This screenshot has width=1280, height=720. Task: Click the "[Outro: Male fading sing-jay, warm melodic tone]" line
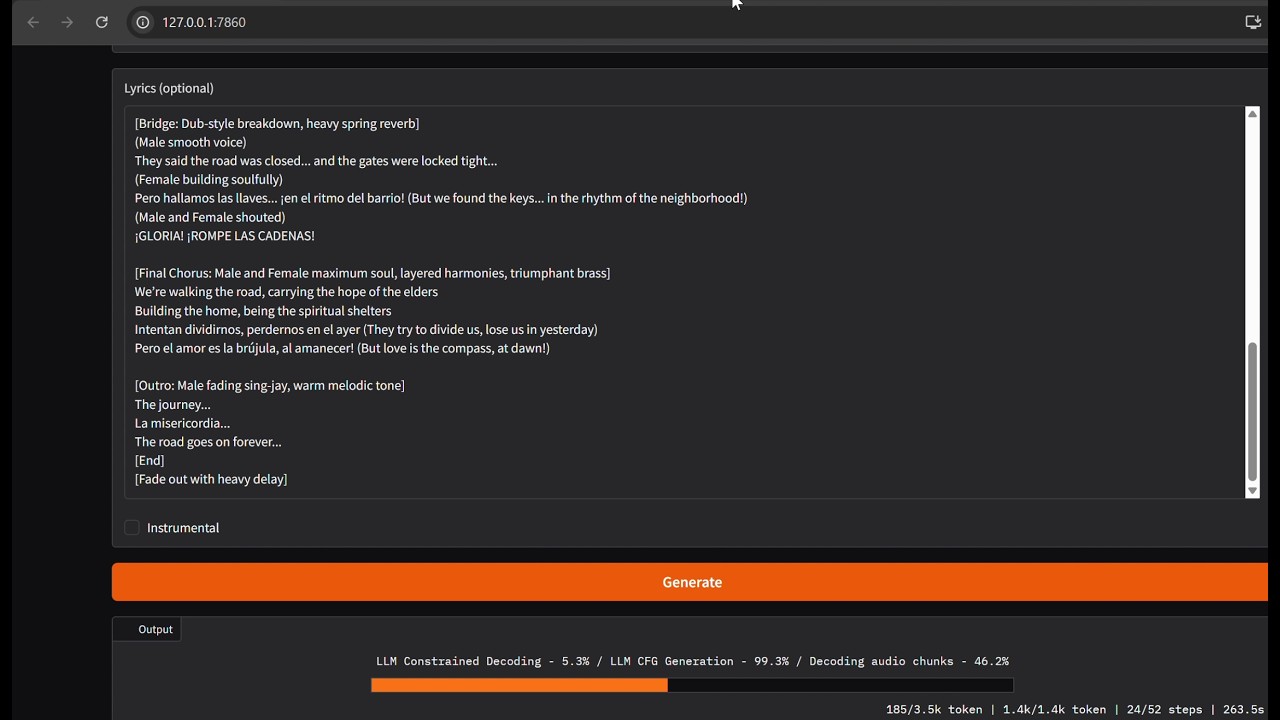tap(270, 385)
